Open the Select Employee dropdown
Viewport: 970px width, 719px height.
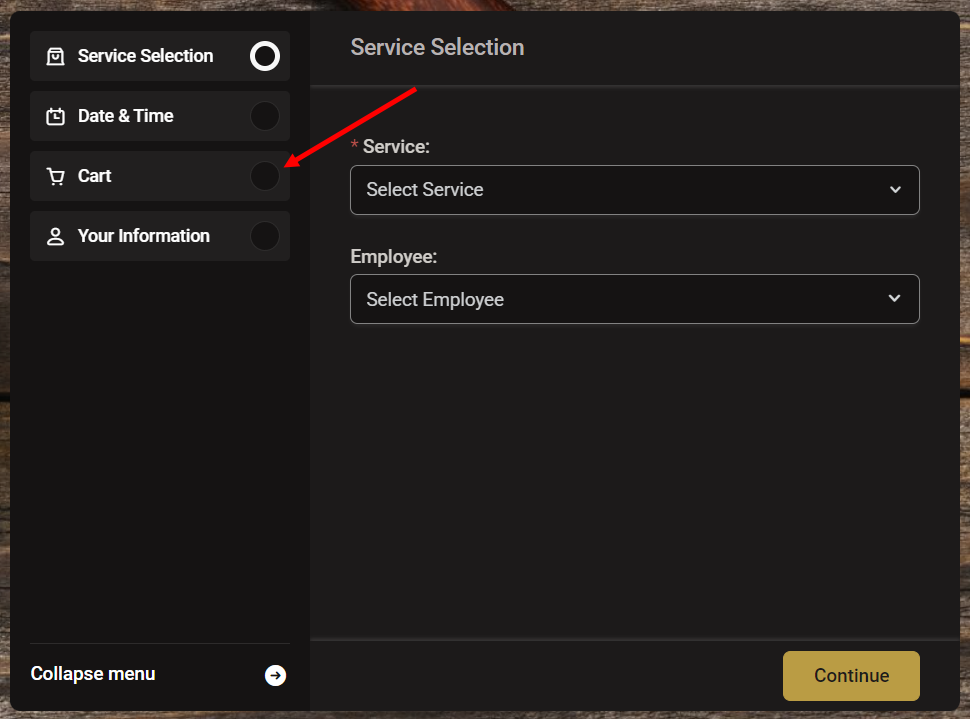620,299
